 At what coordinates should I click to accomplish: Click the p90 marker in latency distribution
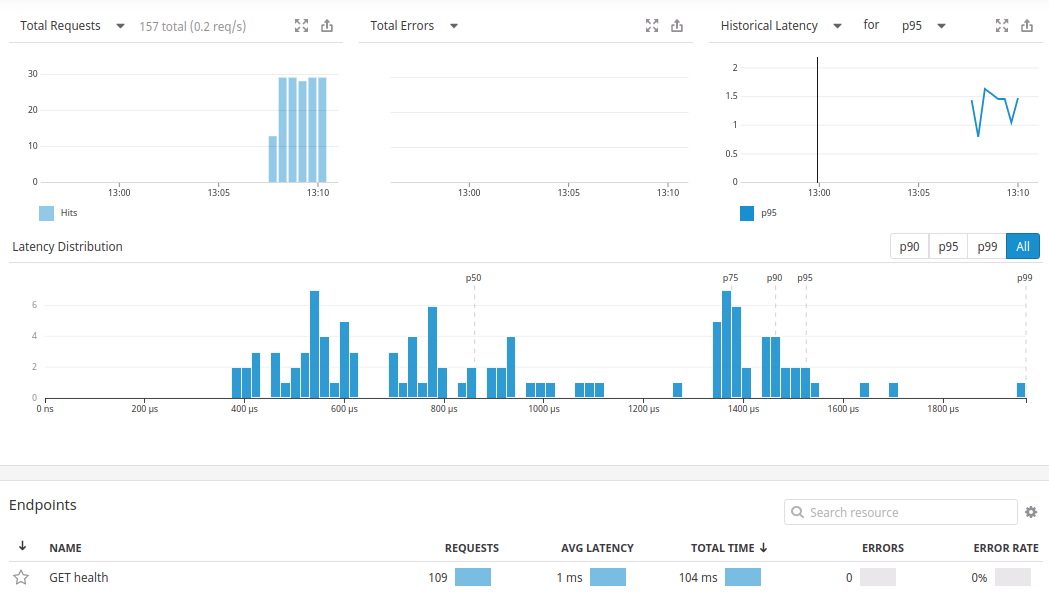pos(774,278)
